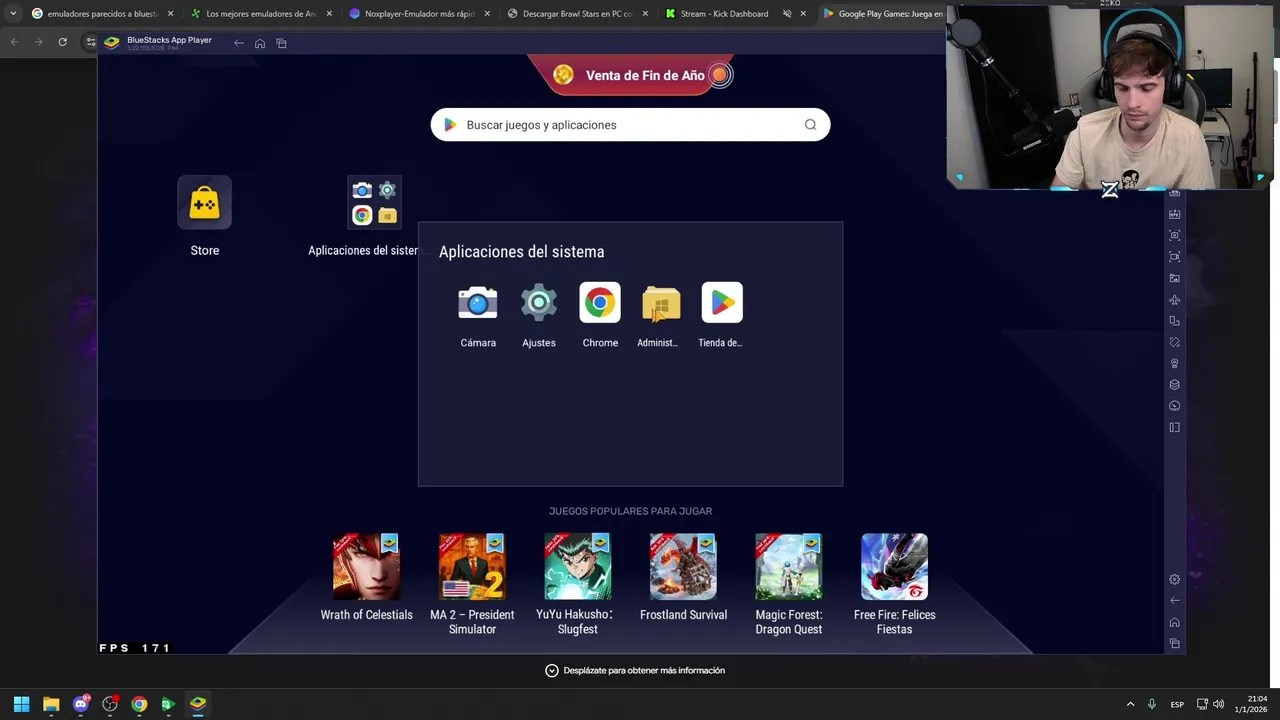Show hidden system tray icons
This screenshot has height=720, width=1280.
point(1130,704)
